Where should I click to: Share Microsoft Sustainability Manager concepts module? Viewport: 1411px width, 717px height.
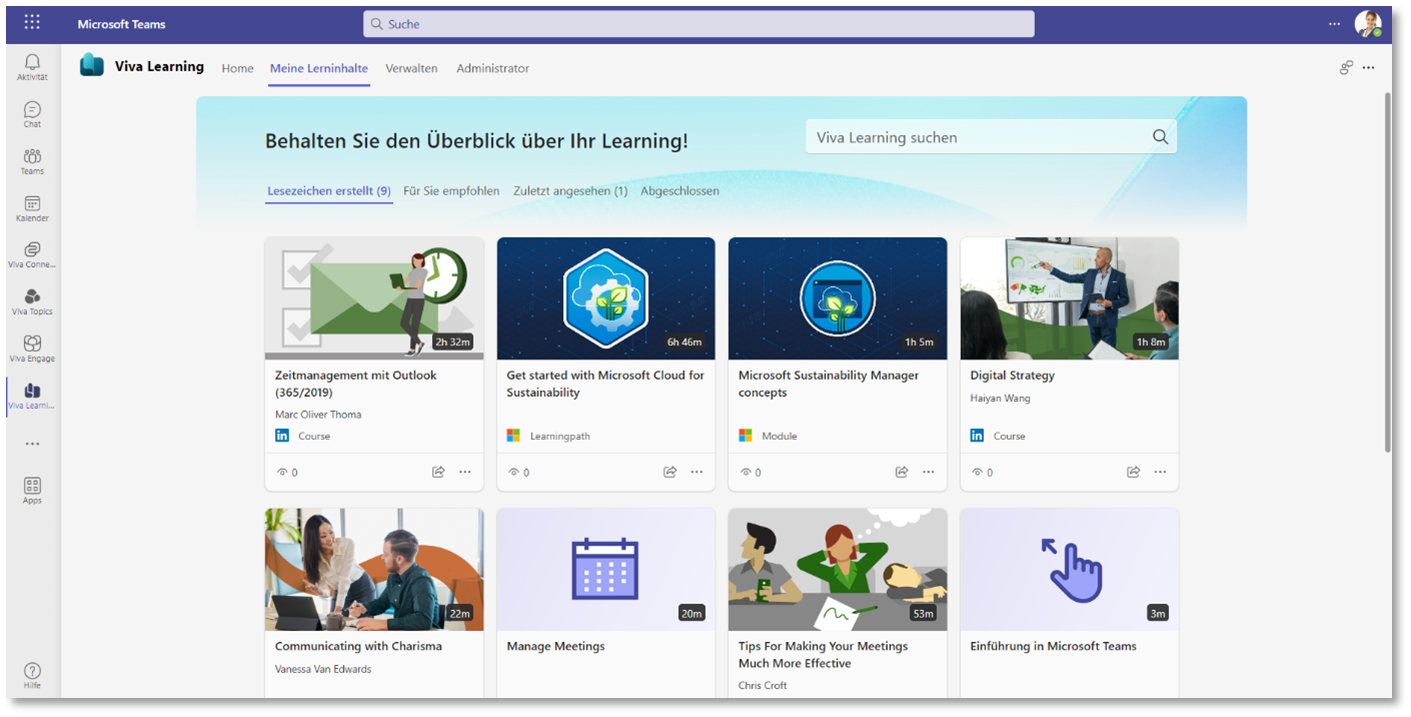pyautogui.click(x=902, y=472)
